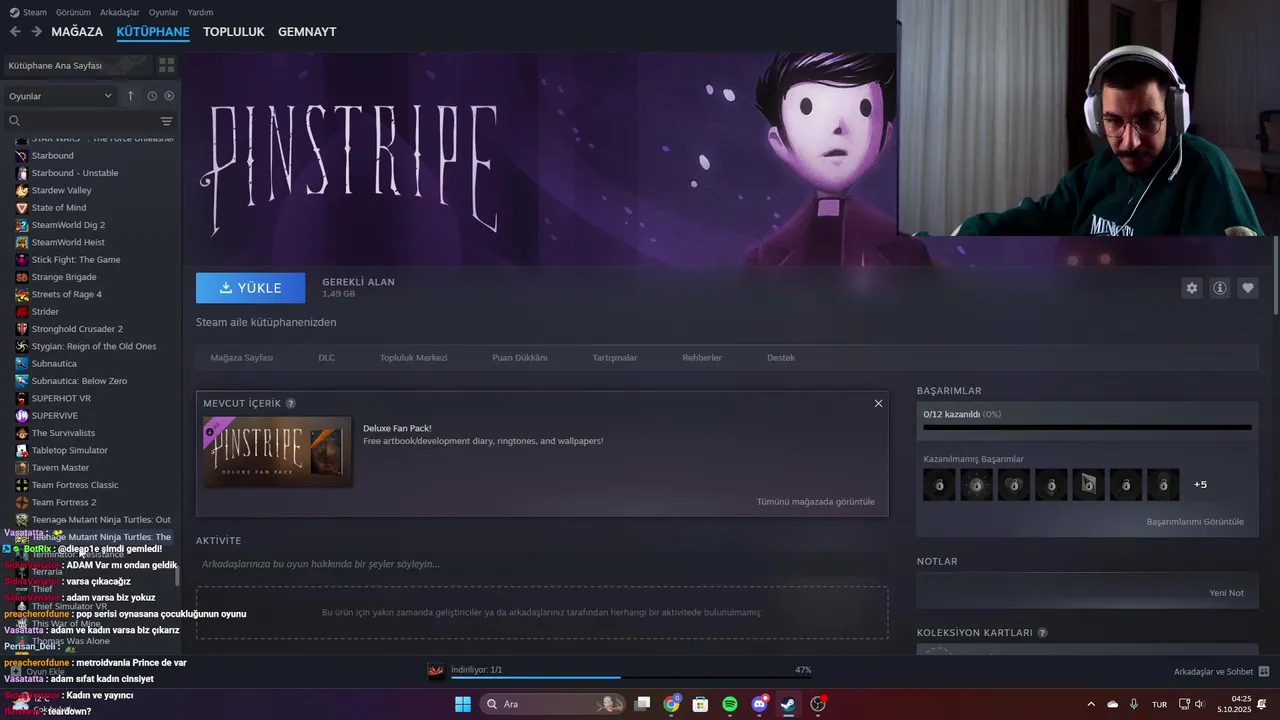Select Streets of Rage 4 in library

[x=66, y=294]
